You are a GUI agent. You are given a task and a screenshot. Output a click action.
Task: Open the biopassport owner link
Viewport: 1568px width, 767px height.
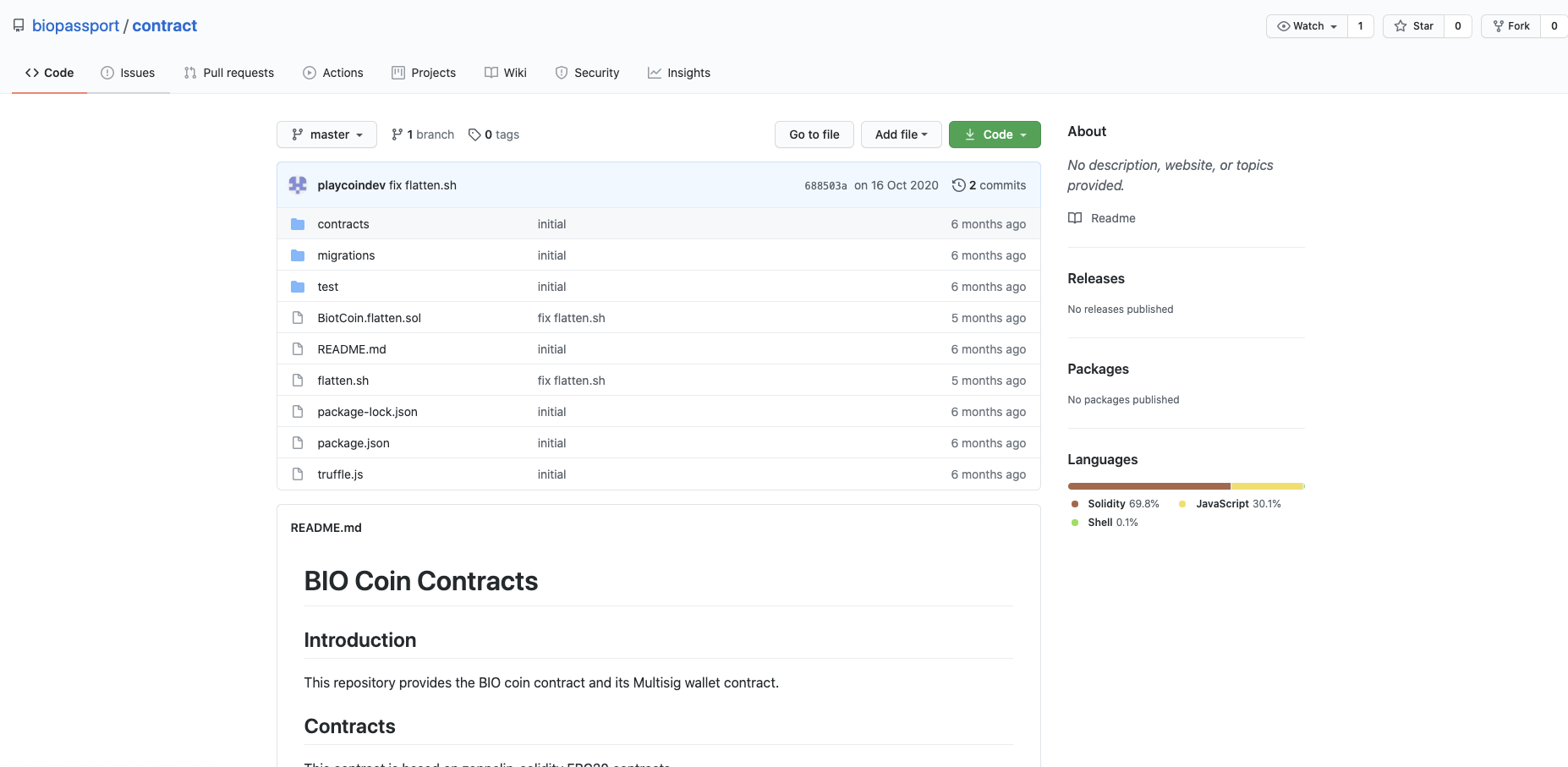[x=75, y=26]
